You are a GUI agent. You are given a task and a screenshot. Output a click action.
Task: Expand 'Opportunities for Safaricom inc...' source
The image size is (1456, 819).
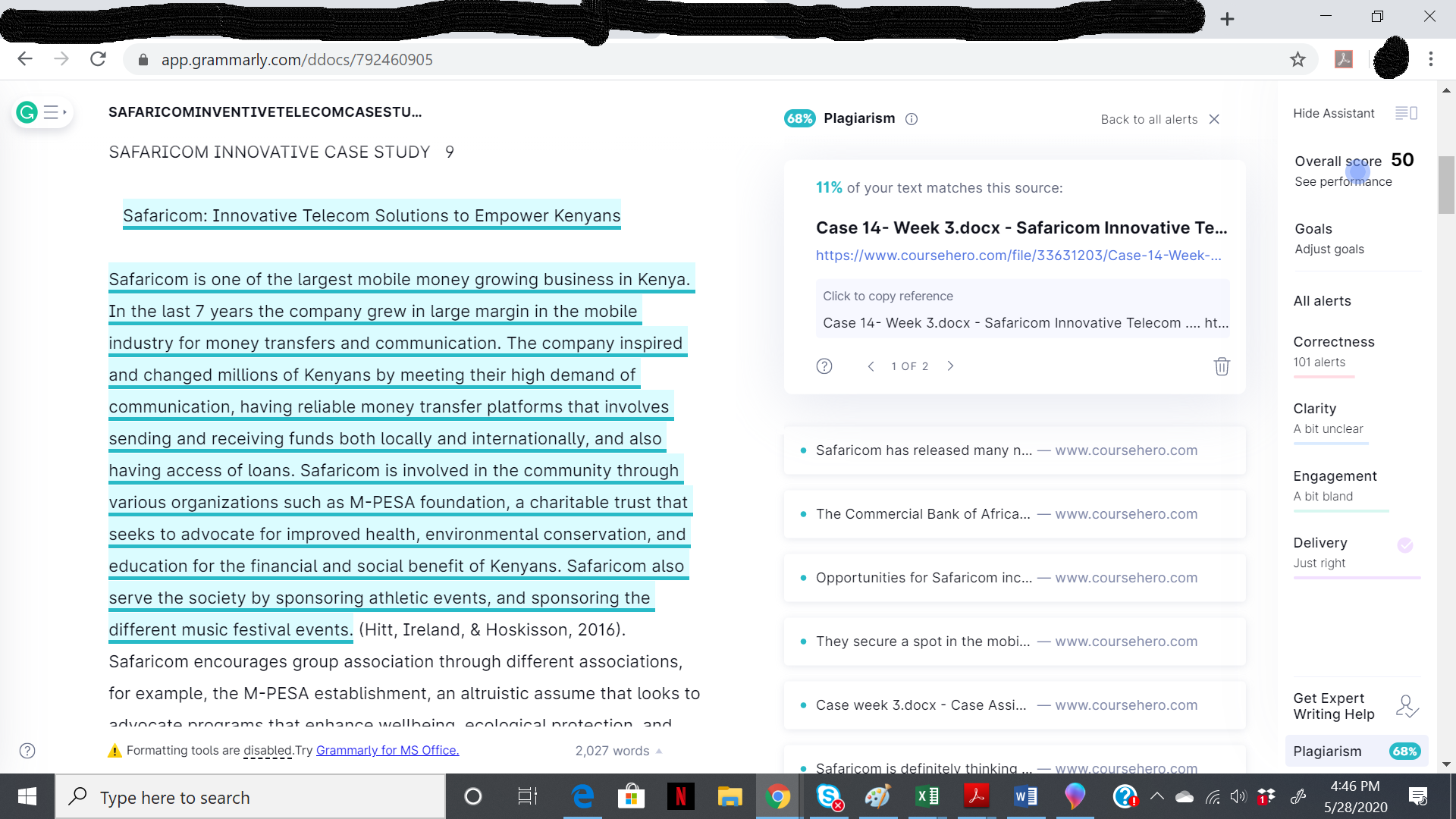1015,578
